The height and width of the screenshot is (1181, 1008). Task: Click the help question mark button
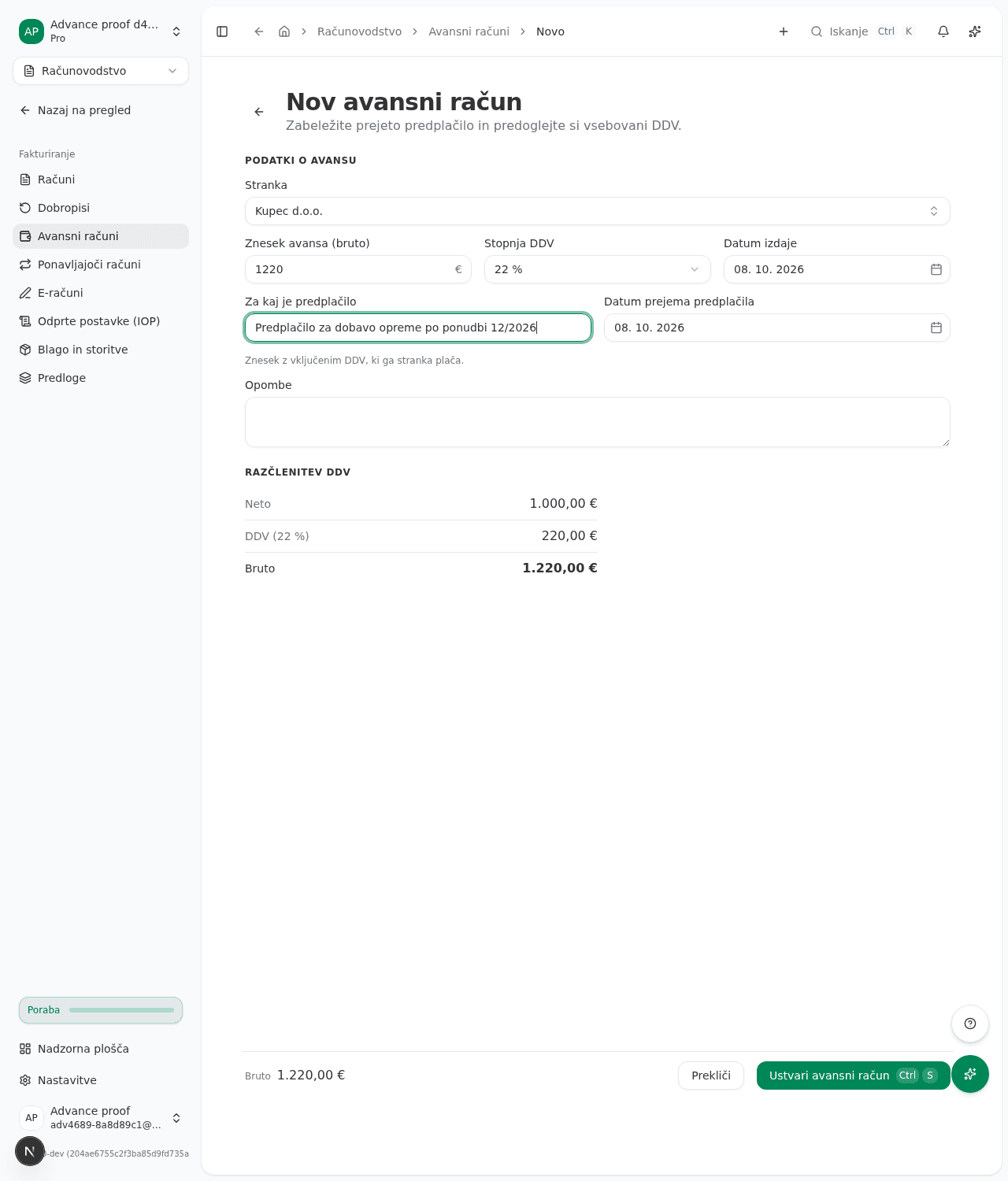970,1024
